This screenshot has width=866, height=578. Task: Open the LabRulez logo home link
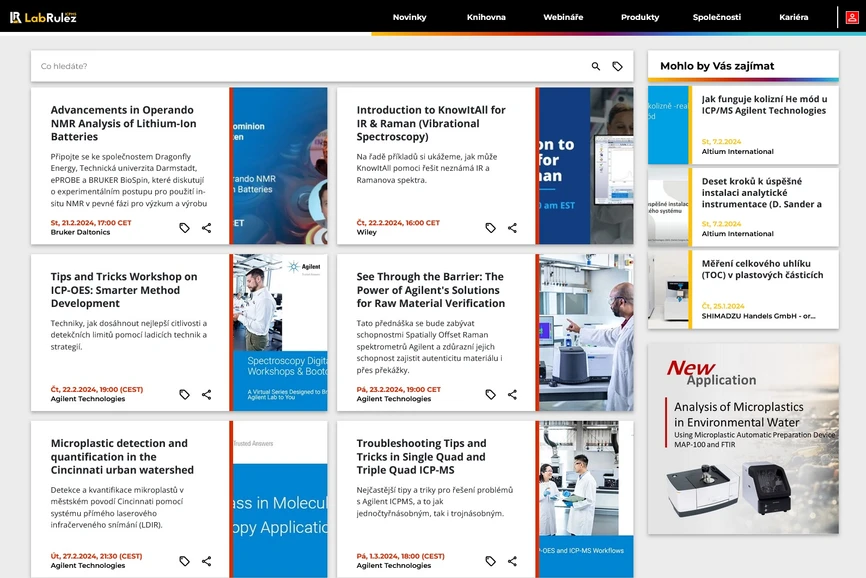(x=43, y=17)
